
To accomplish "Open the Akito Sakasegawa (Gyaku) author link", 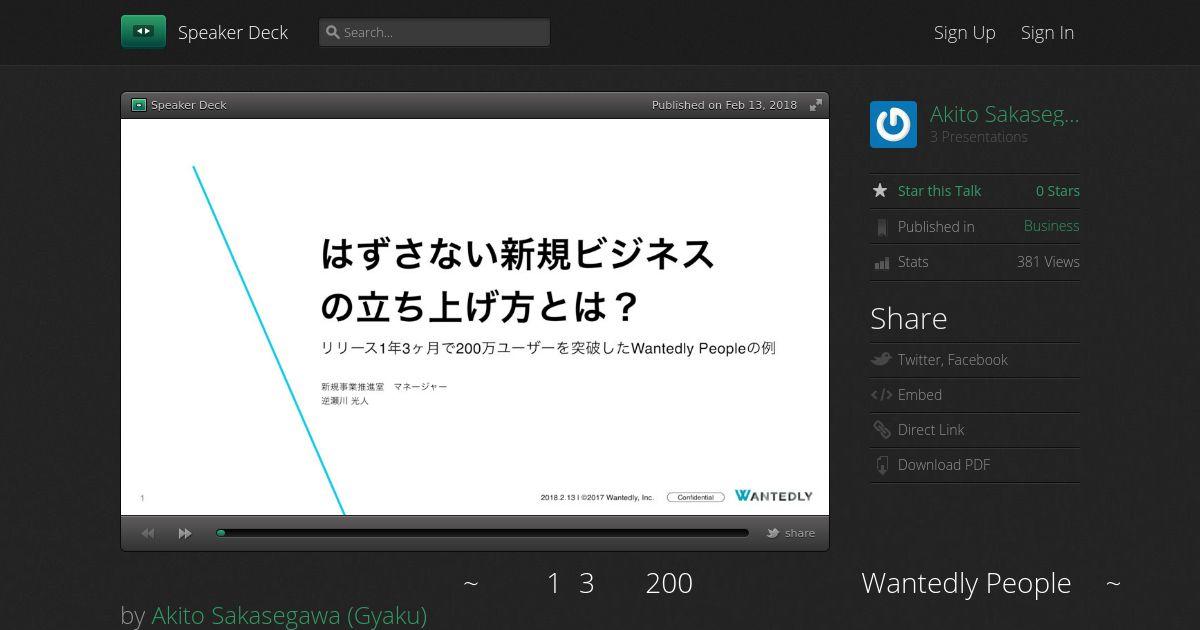I will (289, 615).
